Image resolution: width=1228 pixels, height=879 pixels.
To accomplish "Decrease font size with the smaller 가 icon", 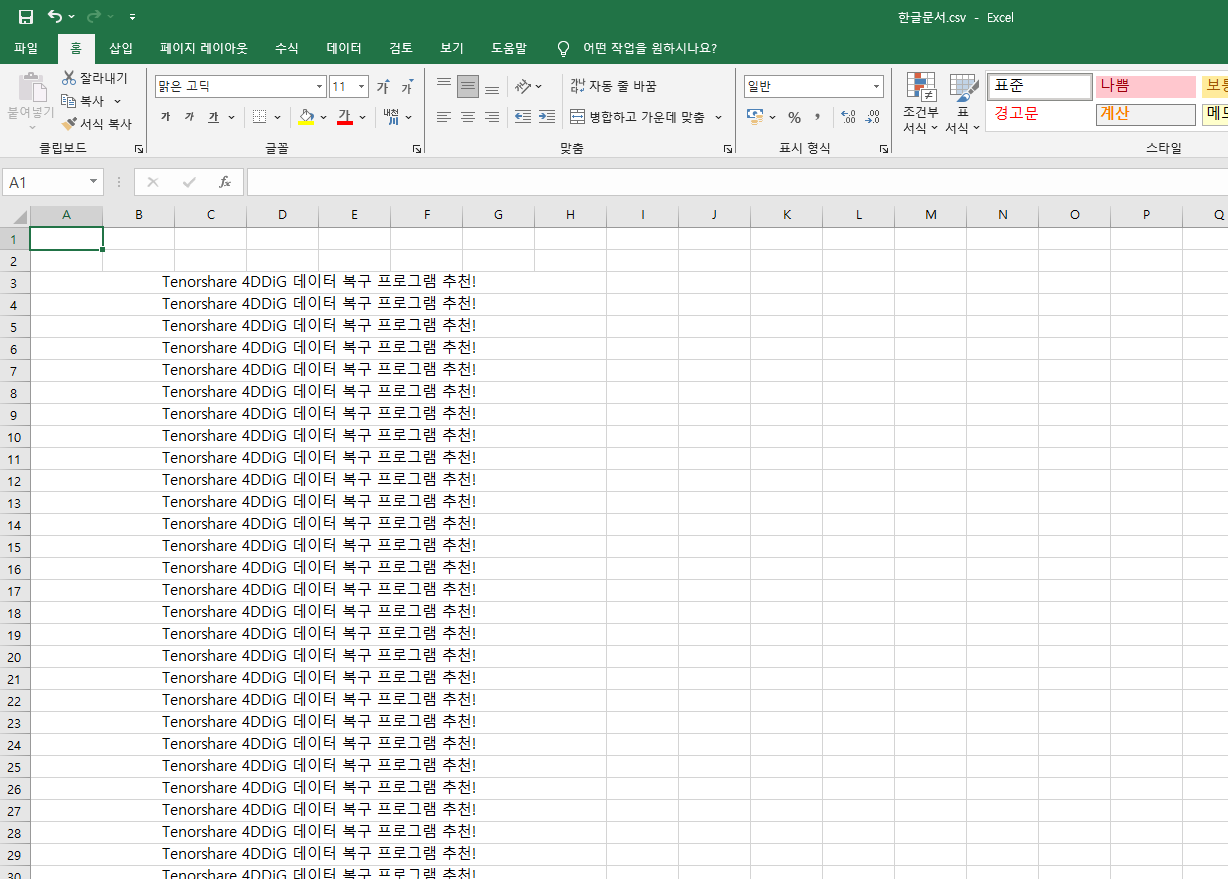I will point(407,87).
